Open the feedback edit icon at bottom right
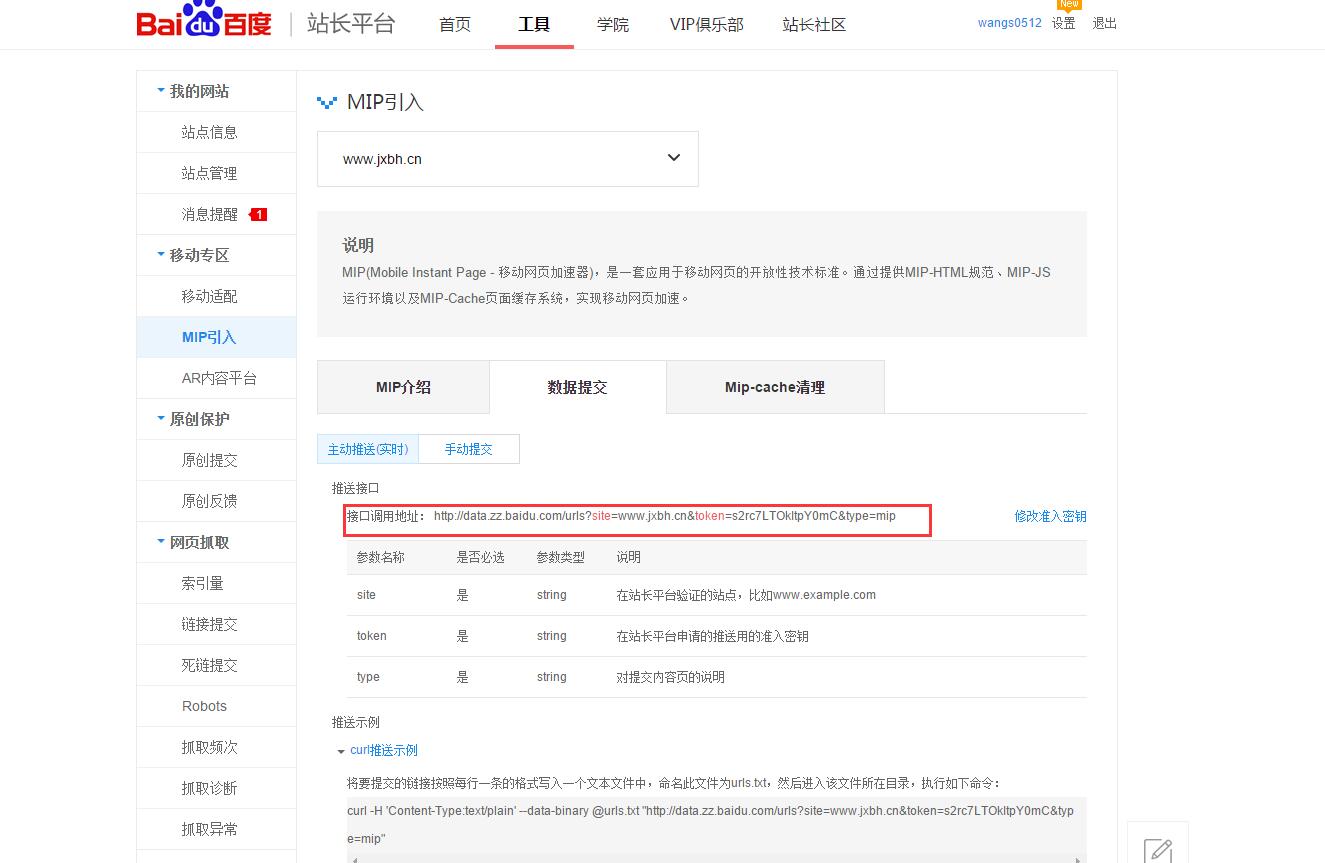This screenshot has height=863, width=1325. (1158, 850)
